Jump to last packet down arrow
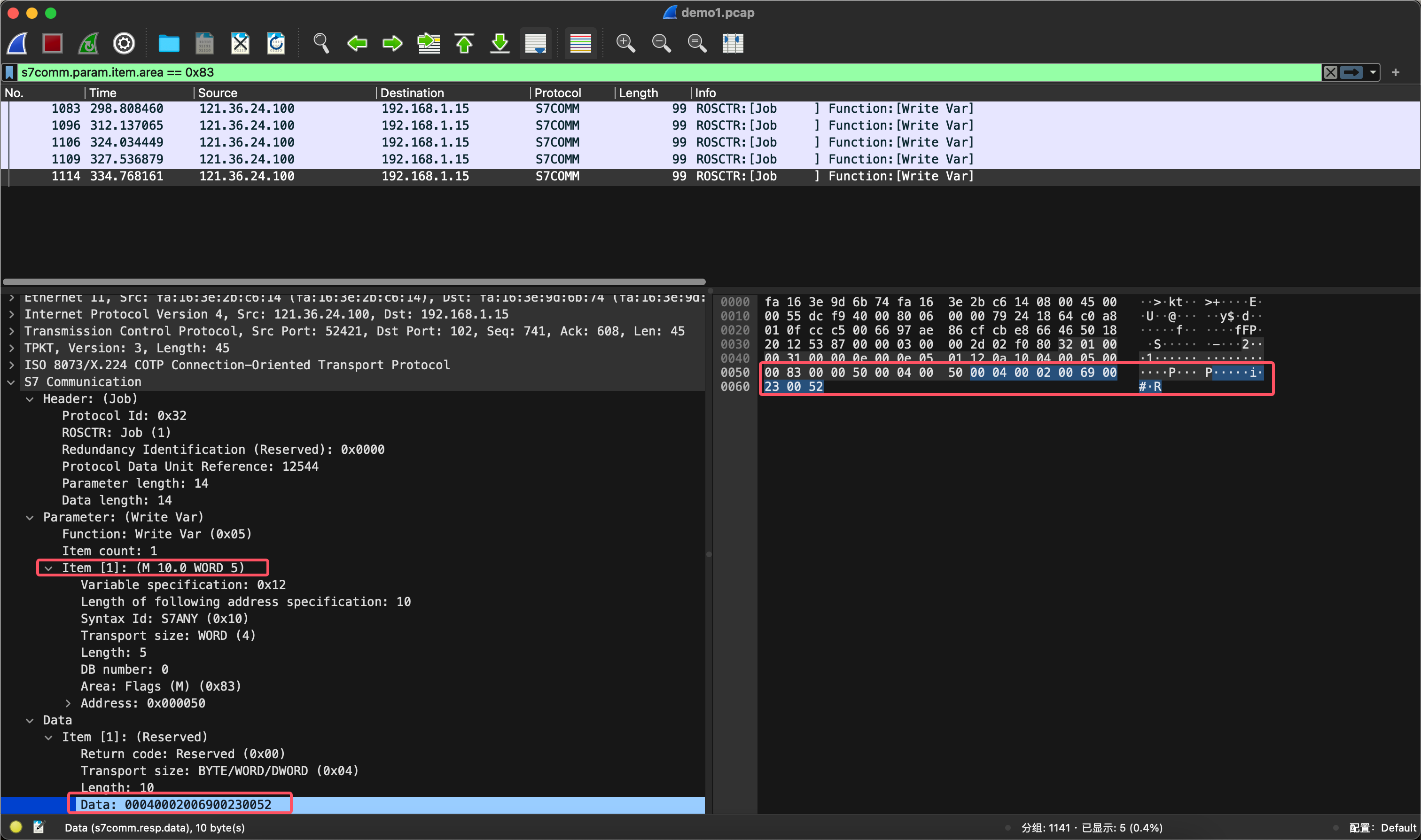The height and width of the screenshot is (840, 1421). 500,43
